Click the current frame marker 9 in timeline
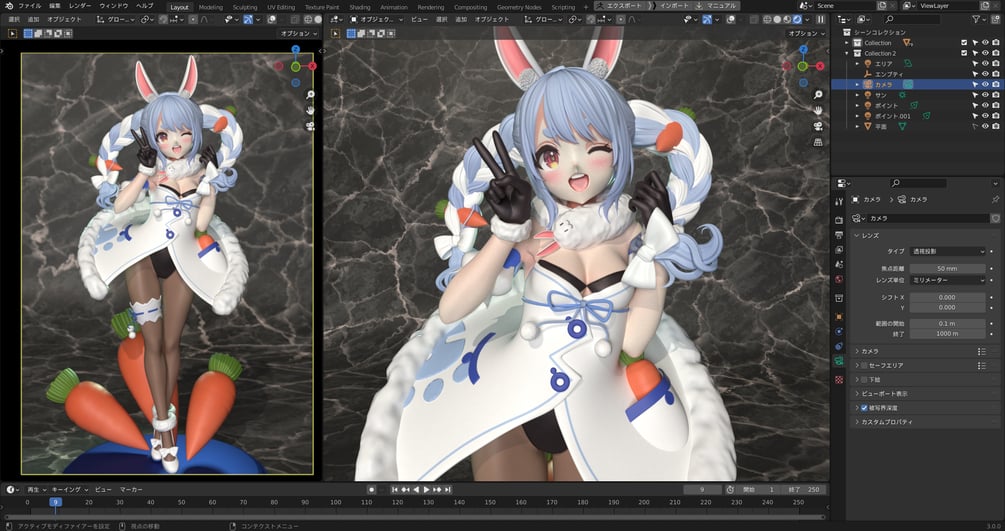Screen dimensions: 1005x531 (56, 502)
